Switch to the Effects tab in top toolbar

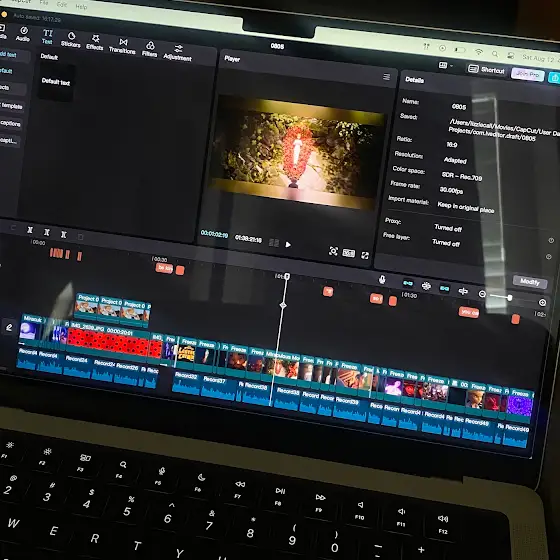[x=95, y=42]
